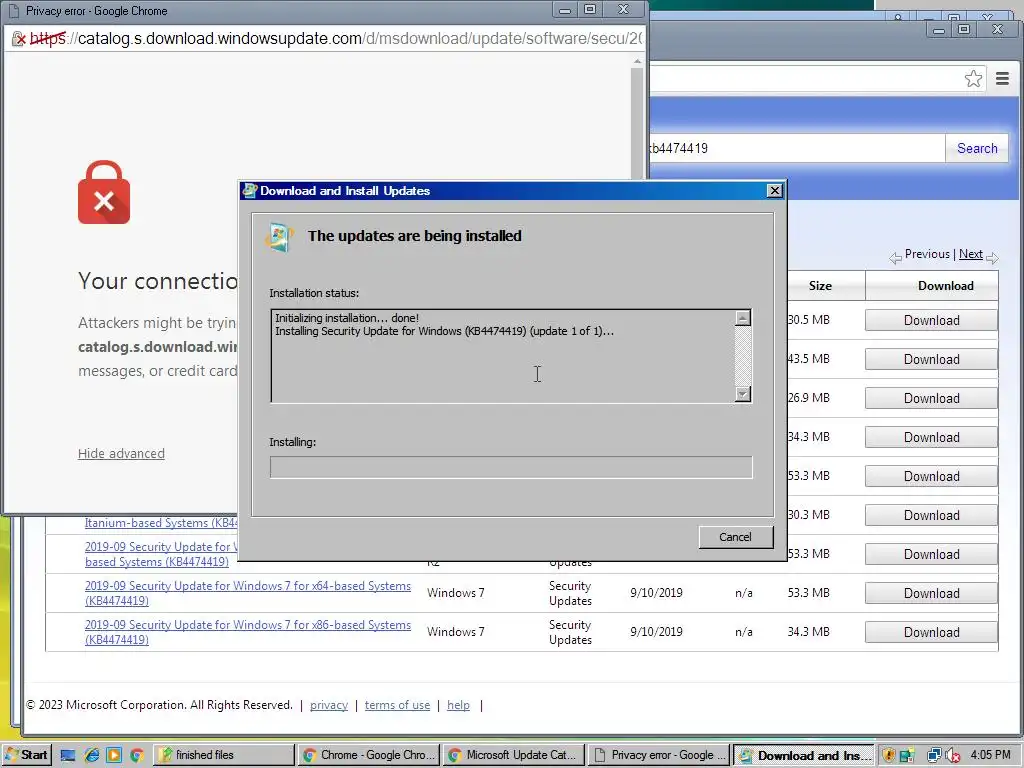Image resolution: width=1024 pixels, height=768 pixels.
Task: Click the 9/10/2019 date in the x64 row
Action: click(656, 593)
